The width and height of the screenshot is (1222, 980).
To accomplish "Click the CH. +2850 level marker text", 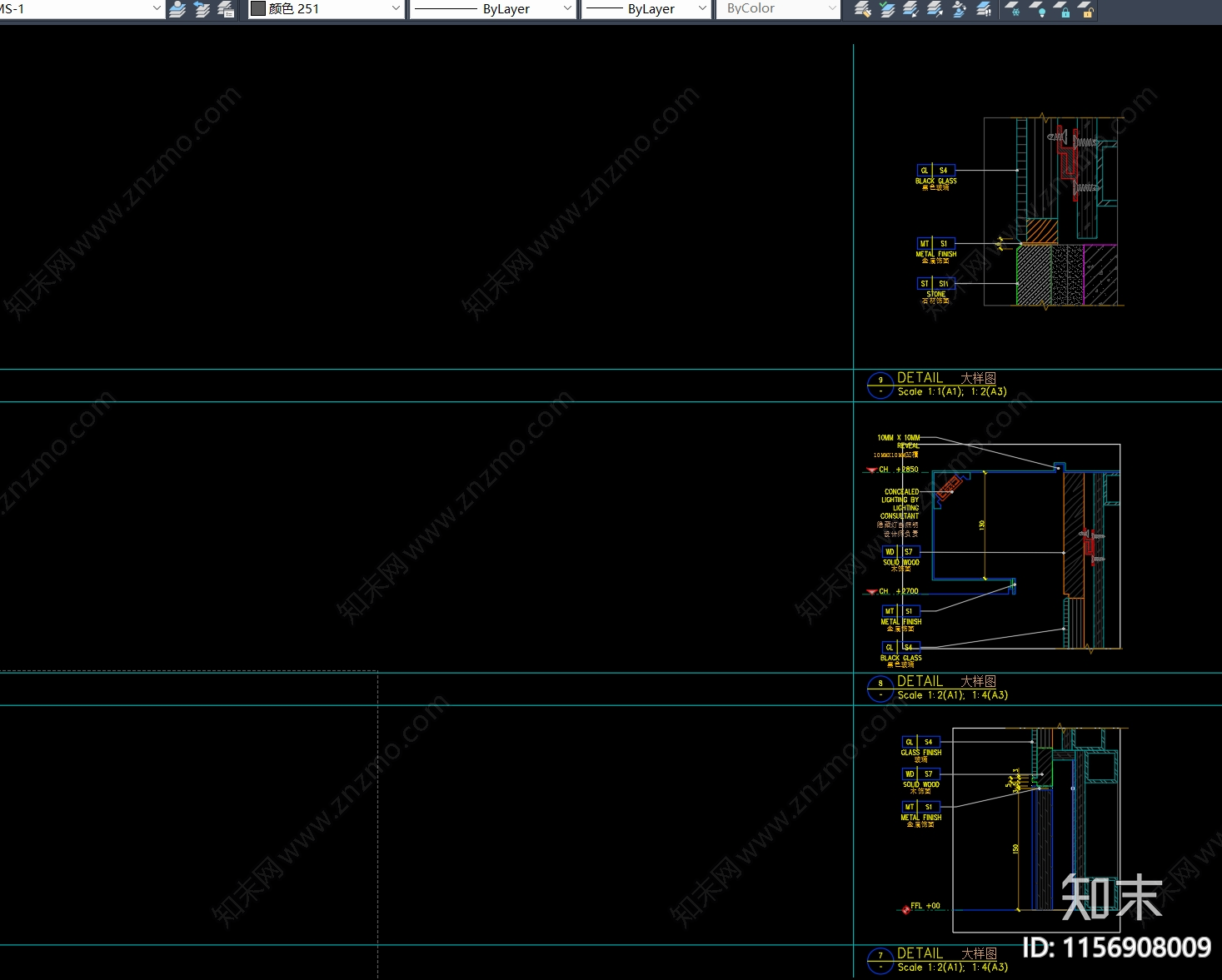I will [x=898, y=470].
